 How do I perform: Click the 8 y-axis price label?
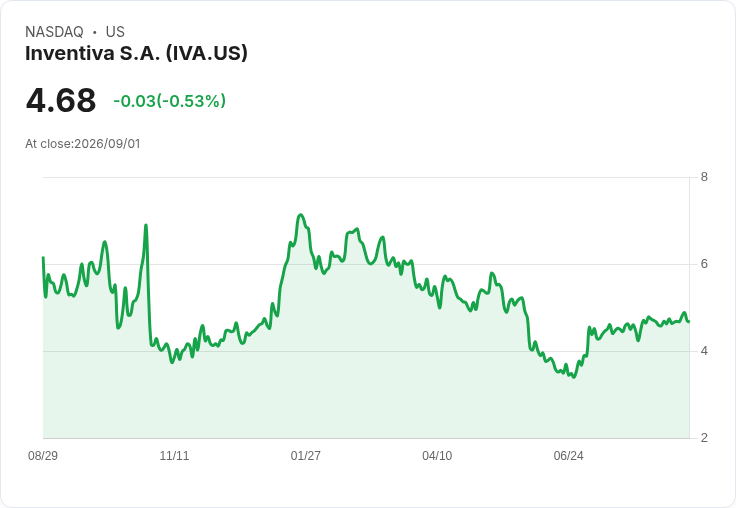tap(704, 177)
